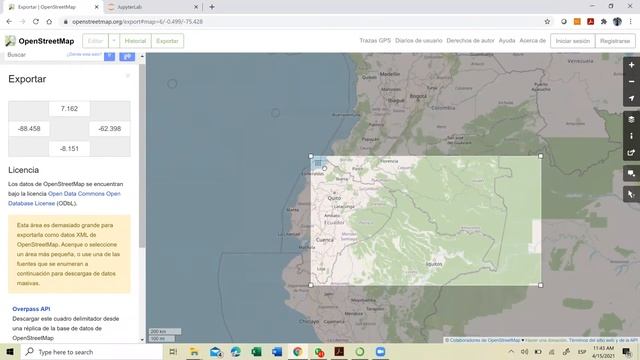640x360 pixels.
Task: Click the OpenStreetMap logo
Action: tap(40, 41)
